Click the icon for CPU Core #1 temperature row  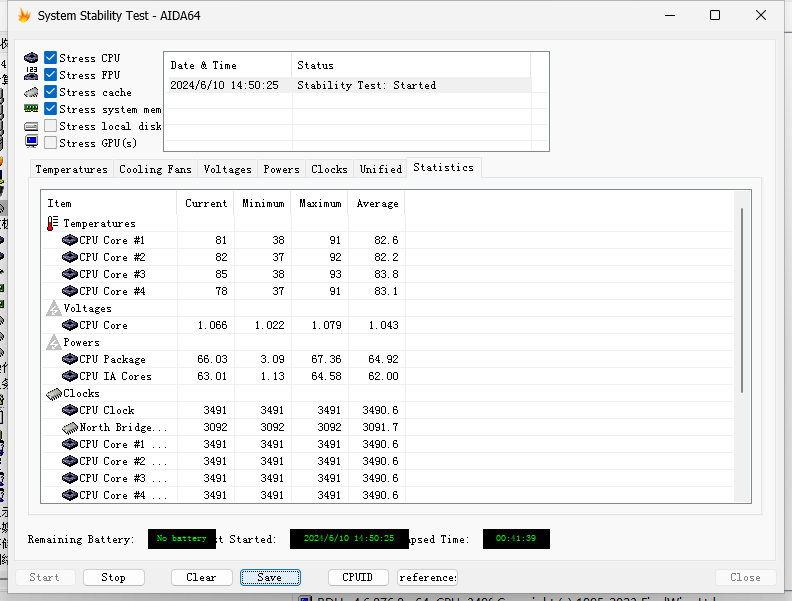point(70,240)
